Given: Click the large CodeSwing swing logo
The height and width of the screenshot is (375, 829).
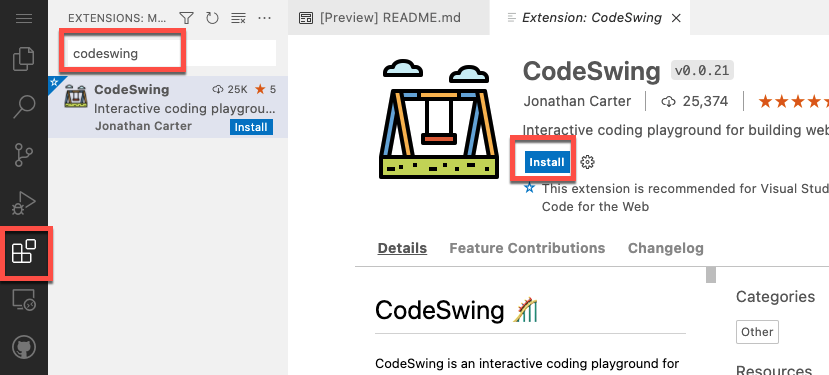Looking at the screenshot, I should click(x=439, y=119).
